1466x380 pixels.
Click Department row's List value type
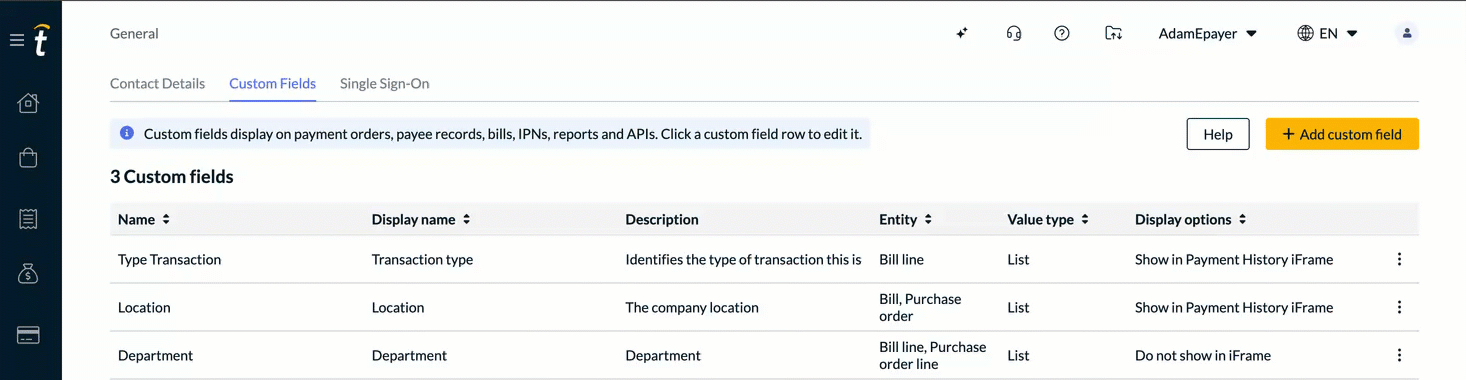point(1018,355)
